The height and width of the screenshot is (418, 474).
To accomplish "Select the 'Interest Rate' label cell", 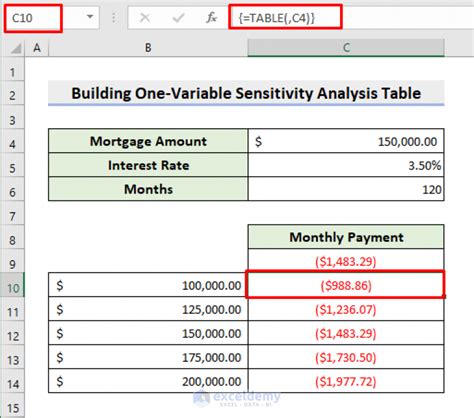I will coord(148,165).
